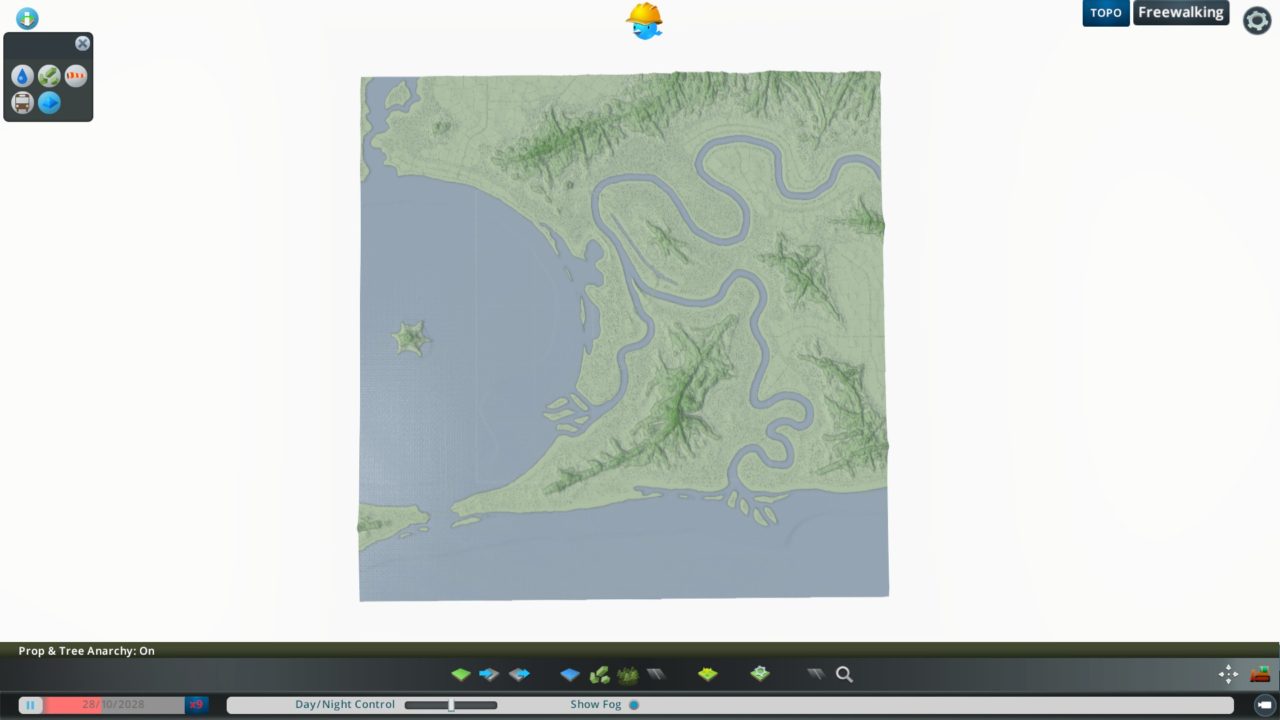Choose the blue water tile tool
This screenshot has width=1280, height=720.
pyautogui.click(x=570, y=675)
